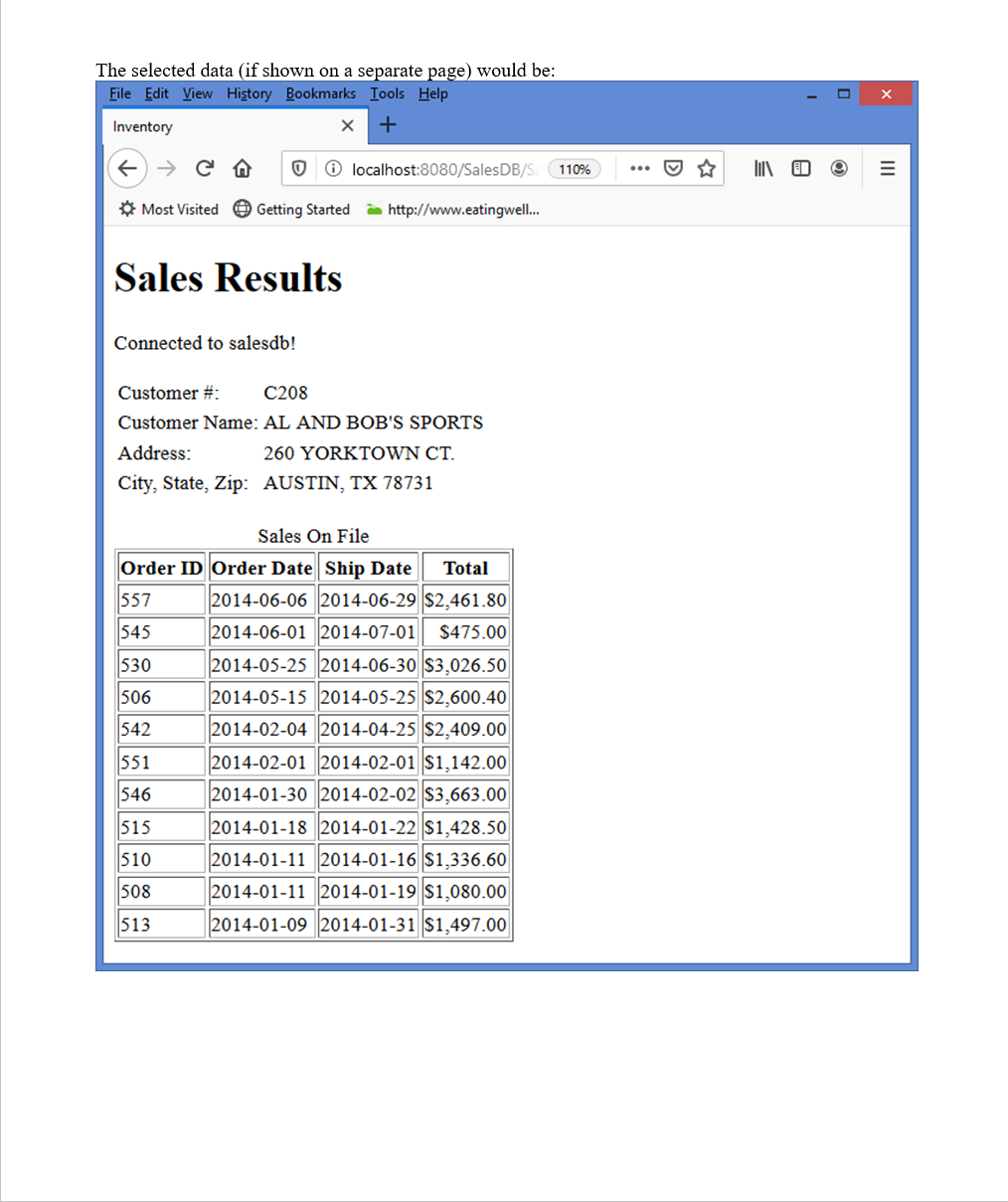
Task: Open the page actions ellipsis menu
Action: [639, 168]
